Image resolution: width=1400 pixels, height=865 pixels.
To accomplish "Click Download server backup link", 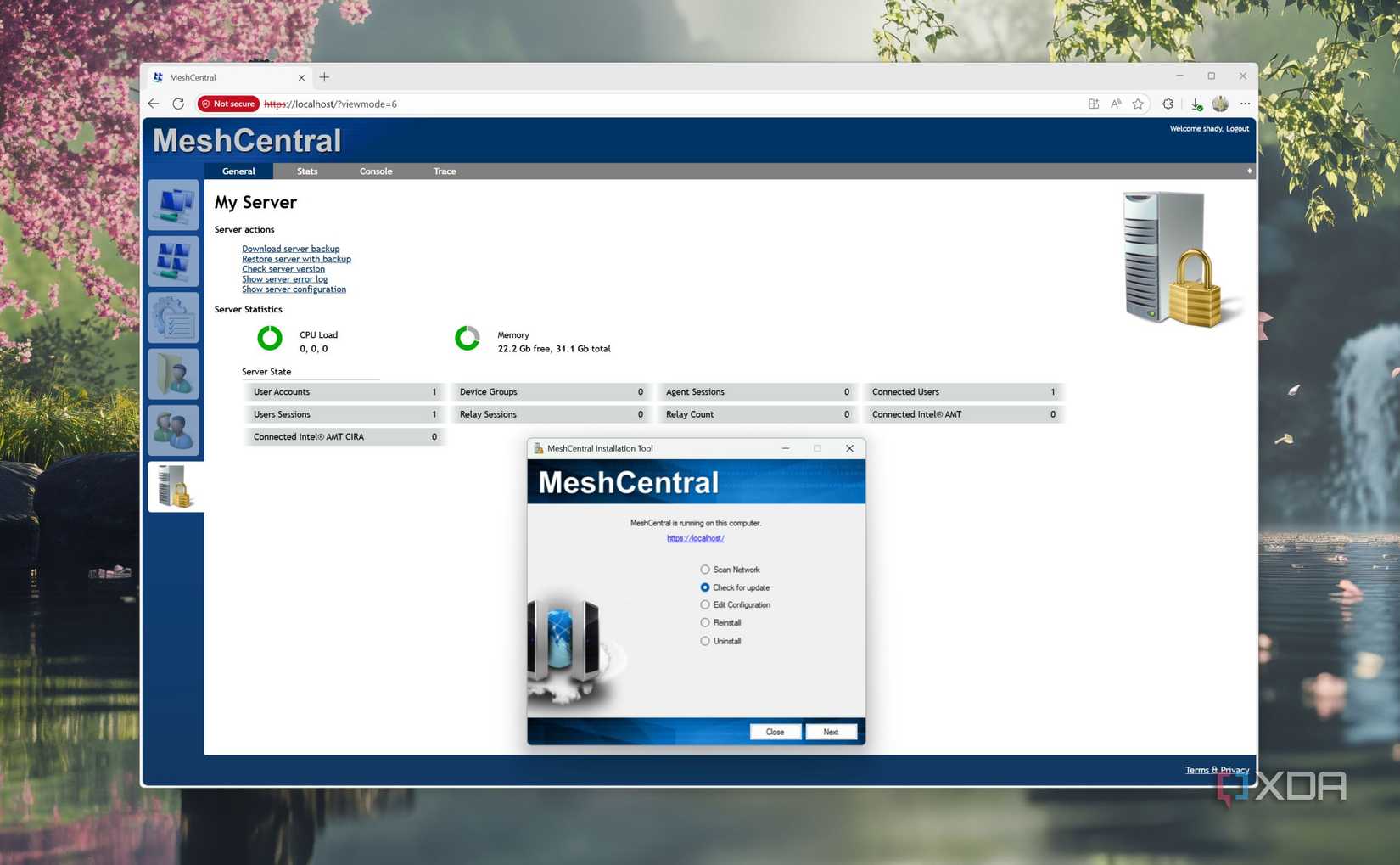I will (x=290, y=249).
